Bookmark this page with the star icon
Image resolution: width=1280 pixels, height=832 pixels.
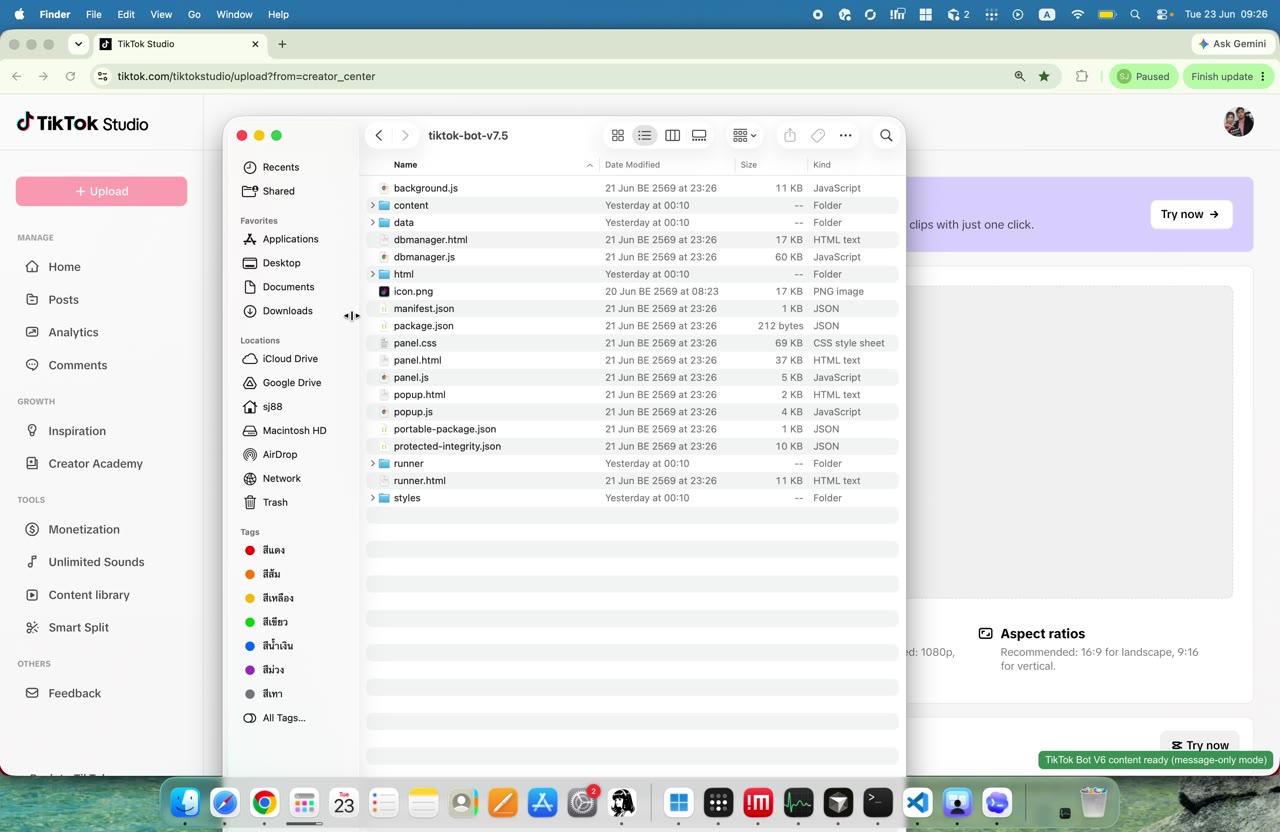(x=1044, y=77)
